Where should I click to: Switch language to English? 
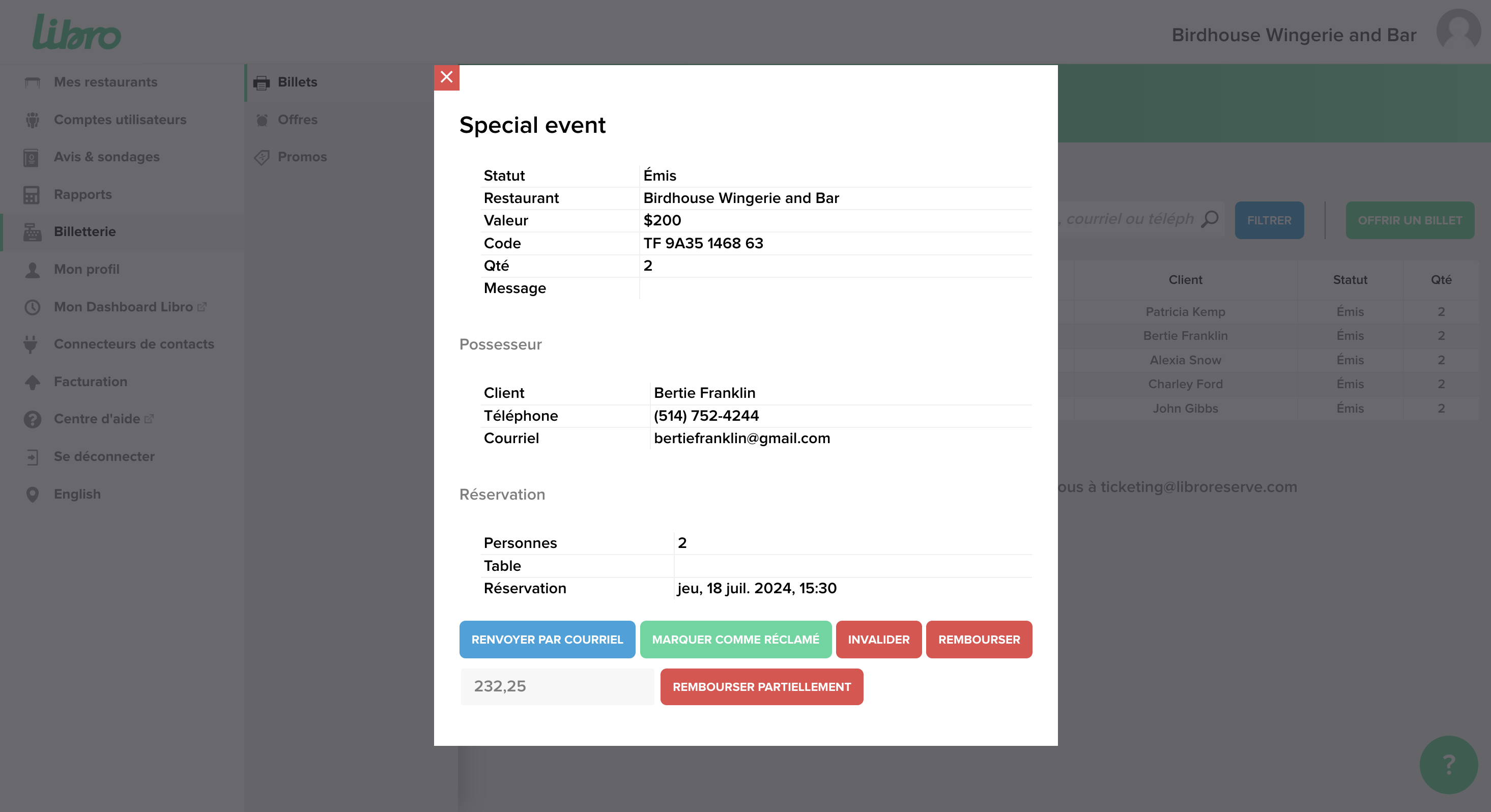point(77,494)
